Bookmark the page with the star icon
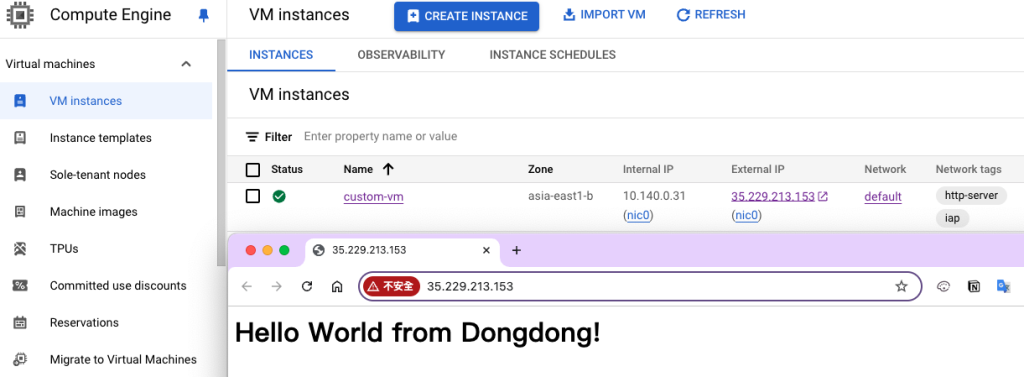The width and height of the screenshot is (1024, 377). tap(902, 286)
